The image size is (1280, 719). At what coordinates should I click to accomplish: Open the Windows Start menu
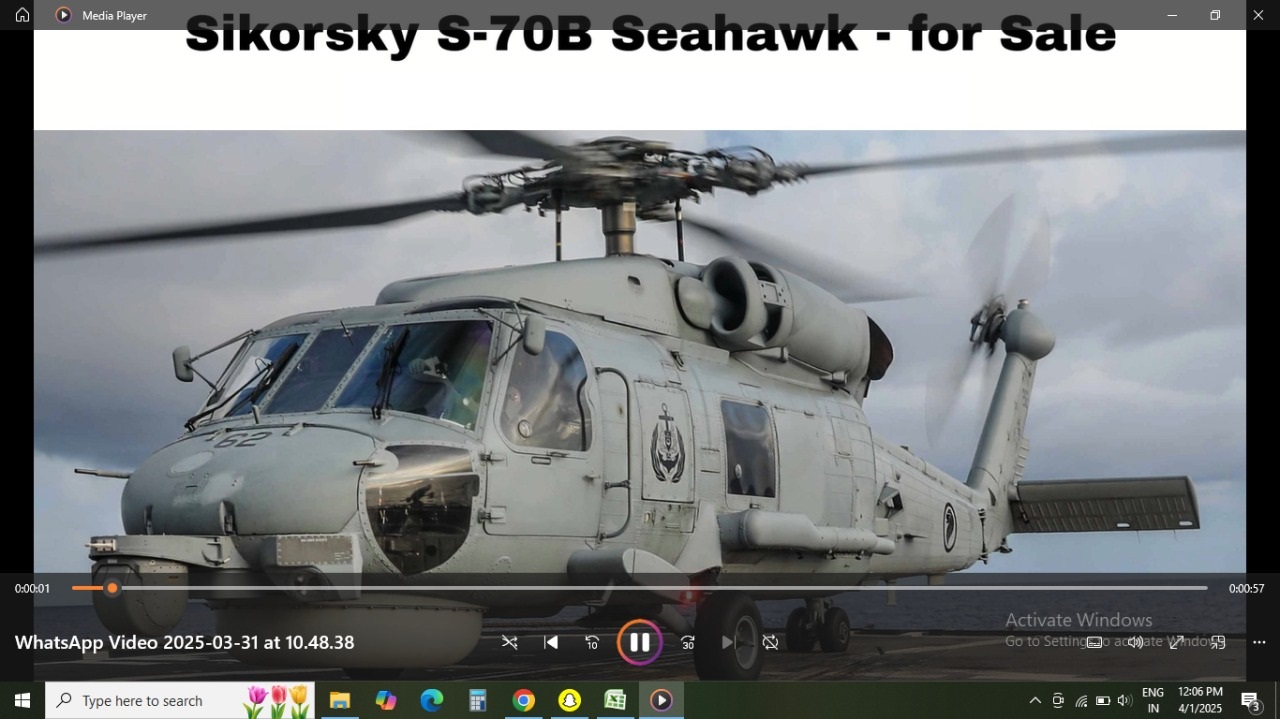pos(22,701)
